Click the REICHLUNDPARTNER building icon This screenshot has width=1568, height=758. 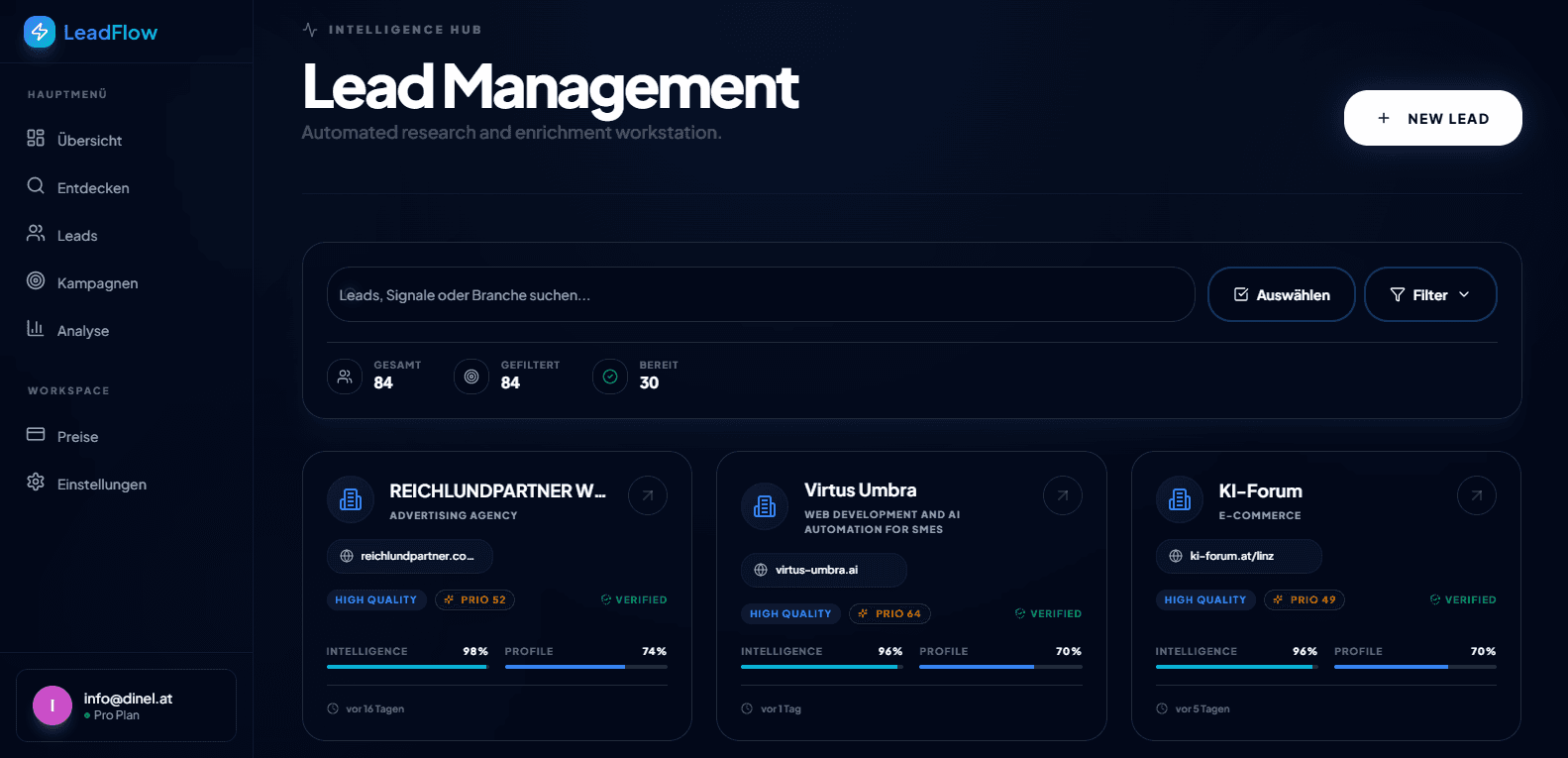351,499
